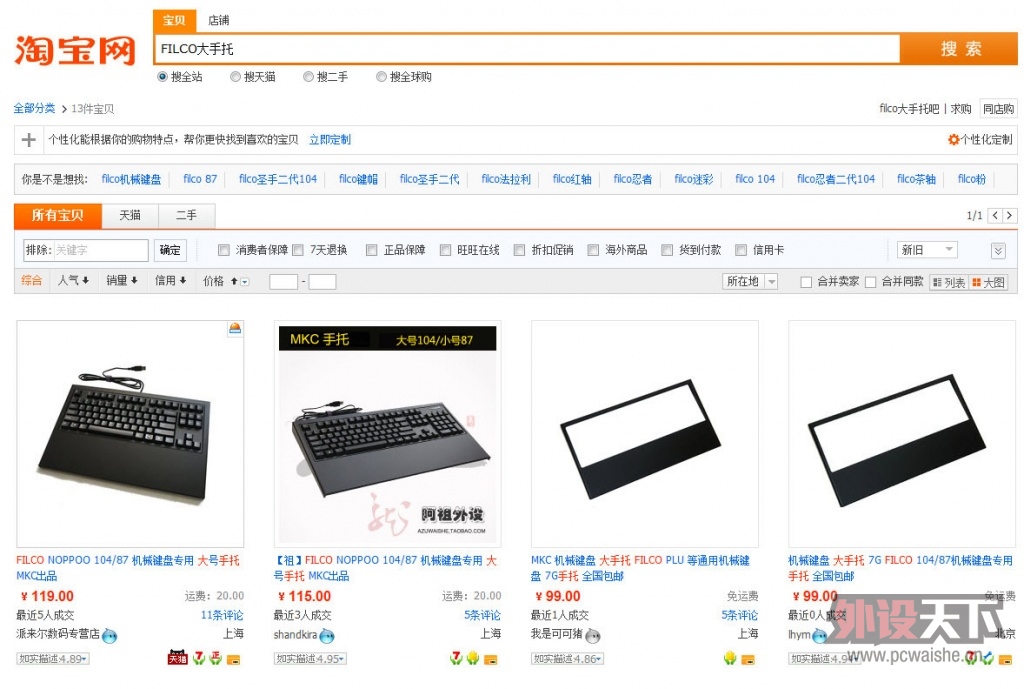Screen dimensions: 1024x689
Task: Check the 折扣促销 filter
Action: tap(519, 250)
